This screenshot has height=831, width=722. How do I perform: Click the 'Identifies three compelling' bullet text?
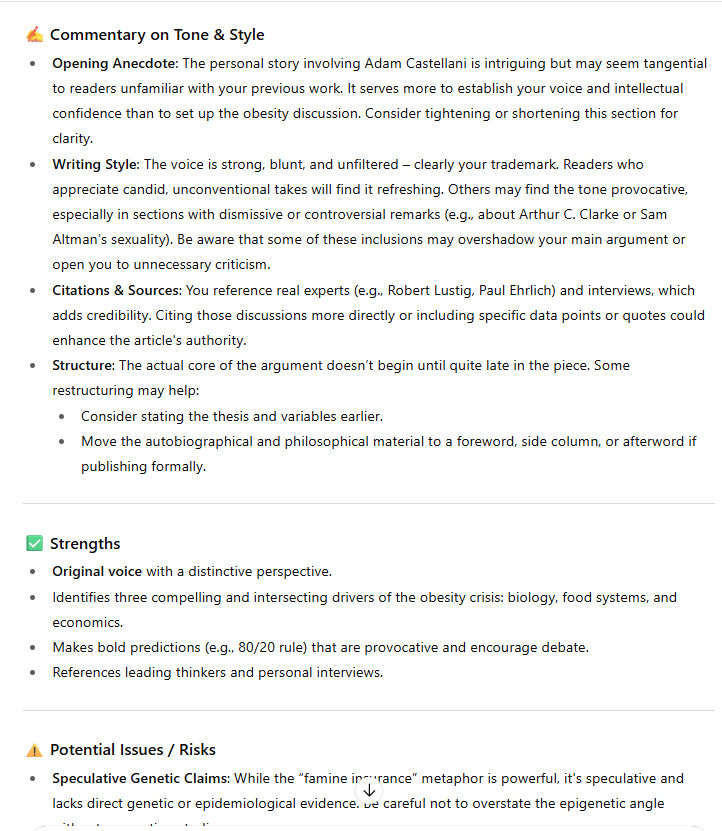point(364,597)
